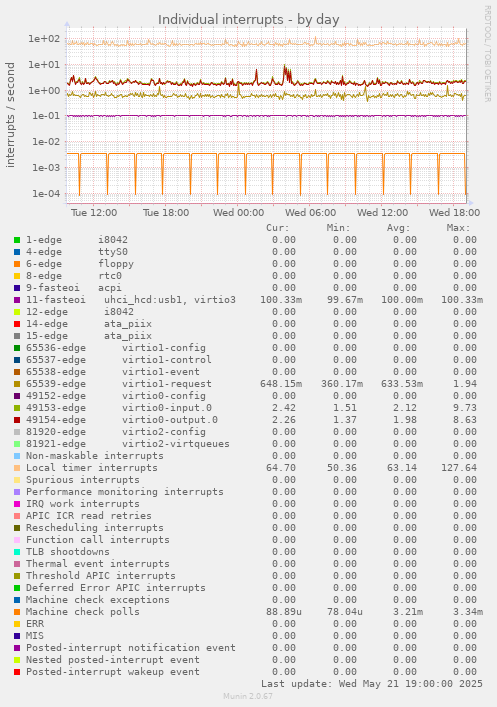This screenshot has height=707, width=497.
Task: Click the 1e+02 y-axis label
Action: 44,39
